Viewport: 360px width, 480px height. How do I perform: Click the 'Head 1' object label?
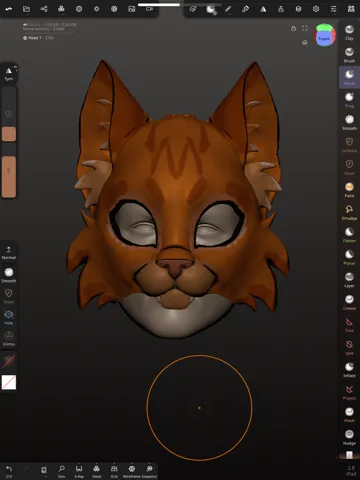click(x=38, y=38)
